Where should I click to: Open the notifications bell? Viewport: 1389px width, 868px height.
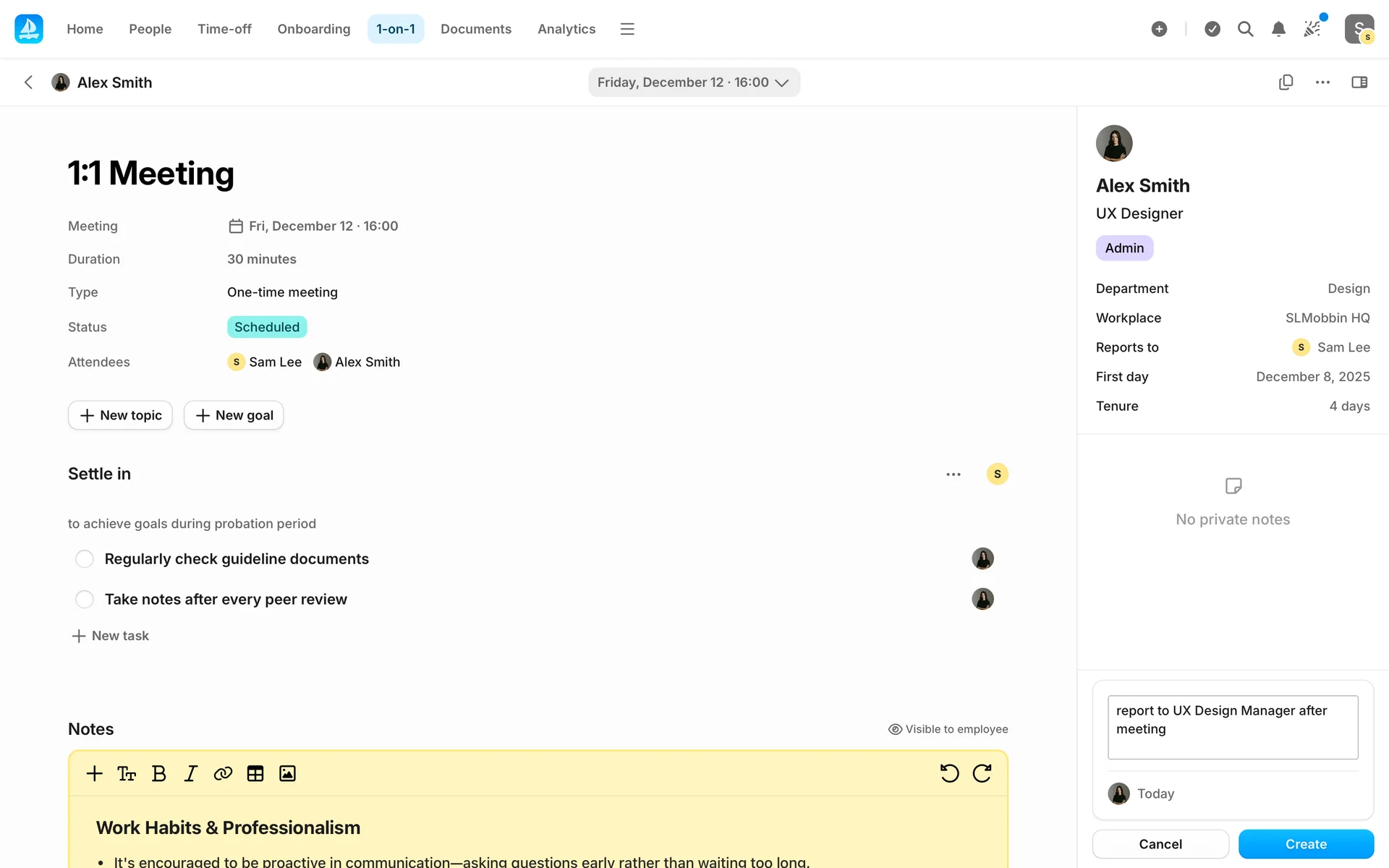pos(1278,29)
